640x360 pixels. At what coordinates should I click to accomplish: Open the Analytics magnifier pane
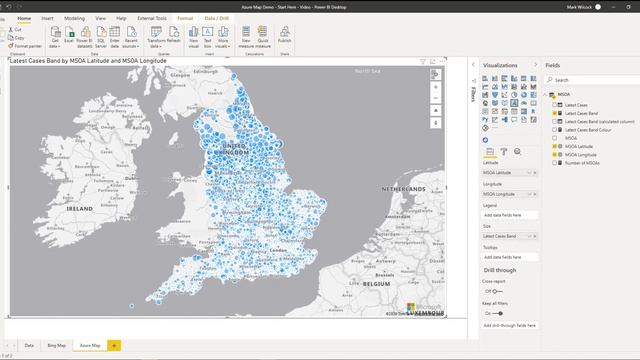click(518, 152)
